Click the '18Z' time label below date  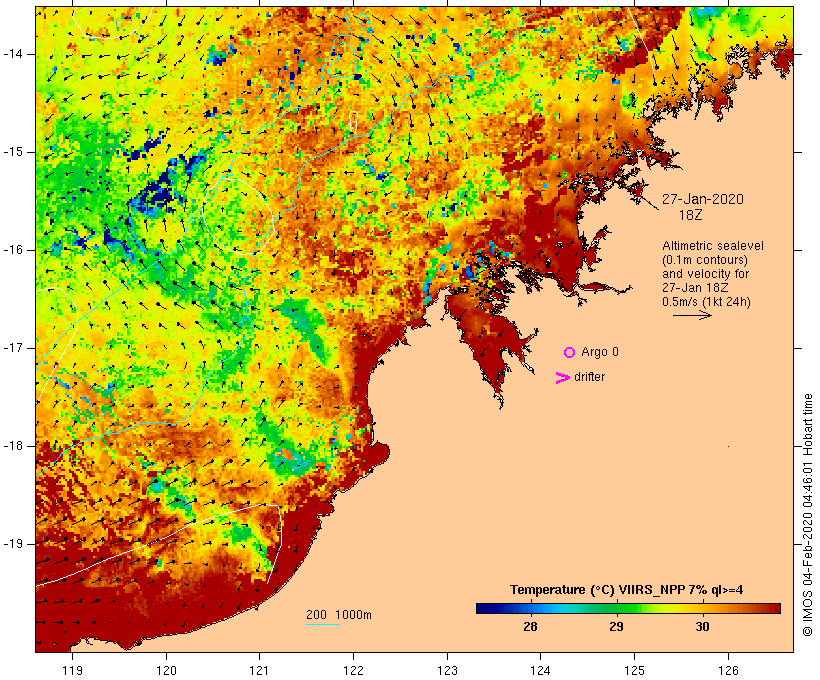point(690,215)
